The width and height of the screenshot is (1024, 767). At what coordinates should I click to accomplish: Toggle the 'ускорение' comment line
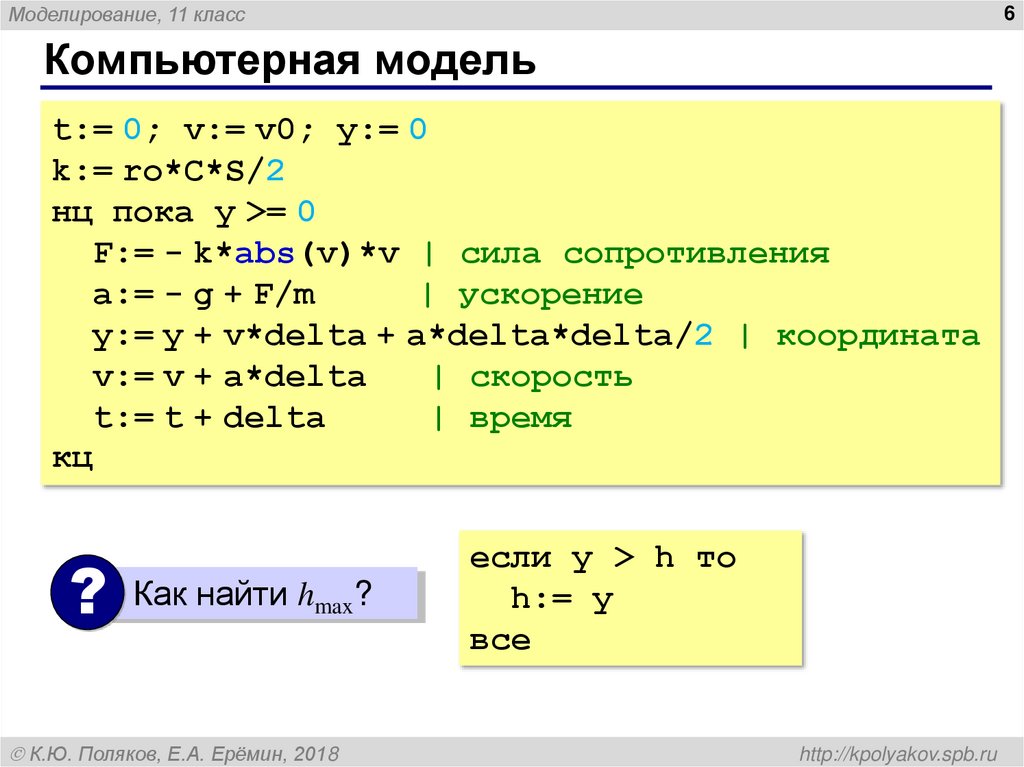[550, 294]
